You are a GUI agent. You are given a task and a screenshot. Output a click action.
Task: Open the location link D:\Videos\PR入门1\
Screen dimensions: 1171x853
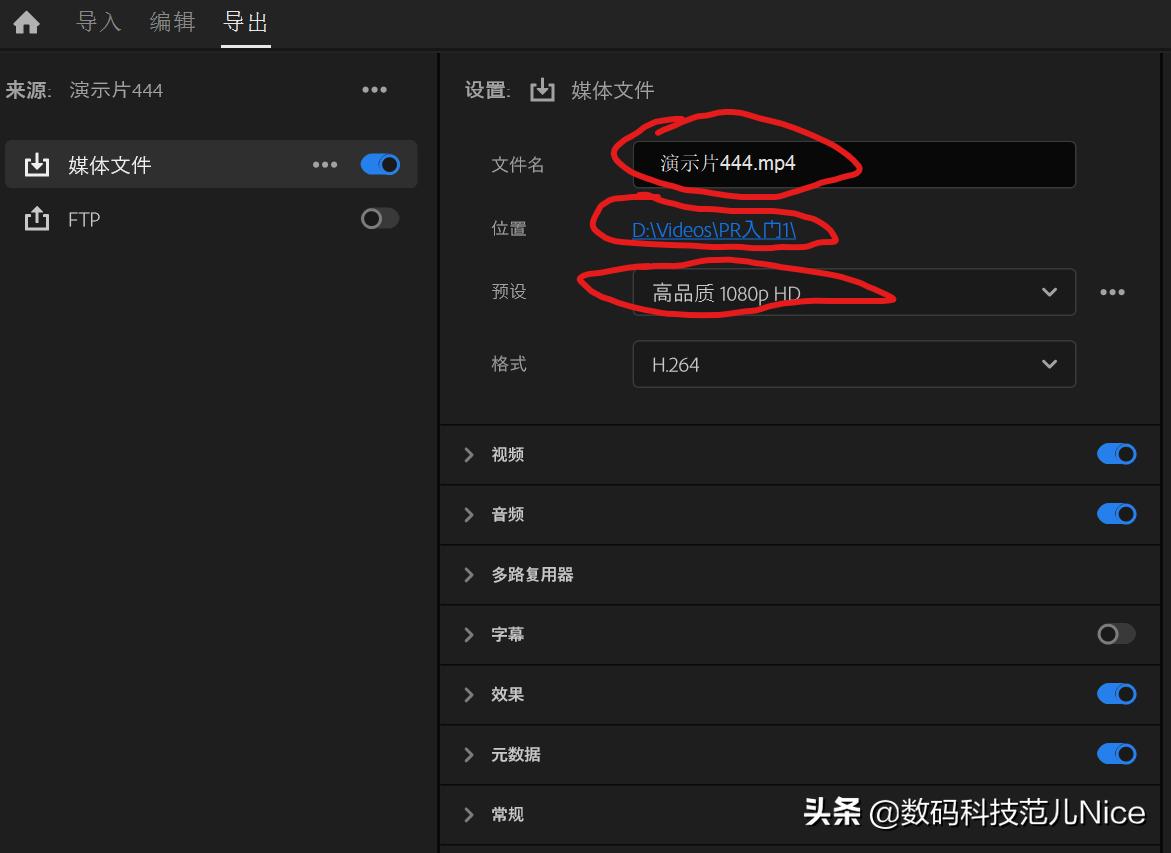pyautogui.click(x=714, y=228)
